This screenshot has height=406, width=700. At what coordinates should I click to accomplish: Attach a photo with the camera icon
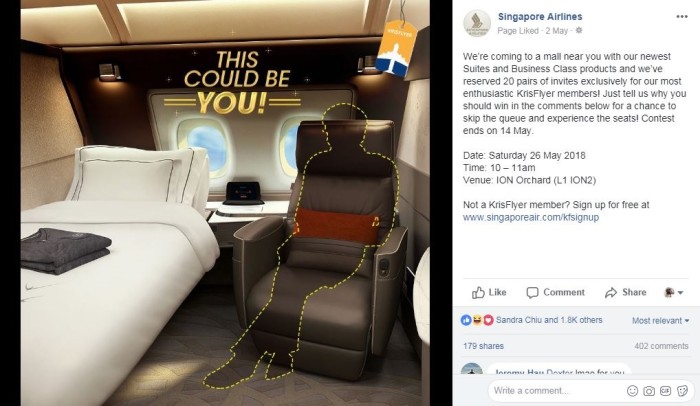tap(649, 391)
